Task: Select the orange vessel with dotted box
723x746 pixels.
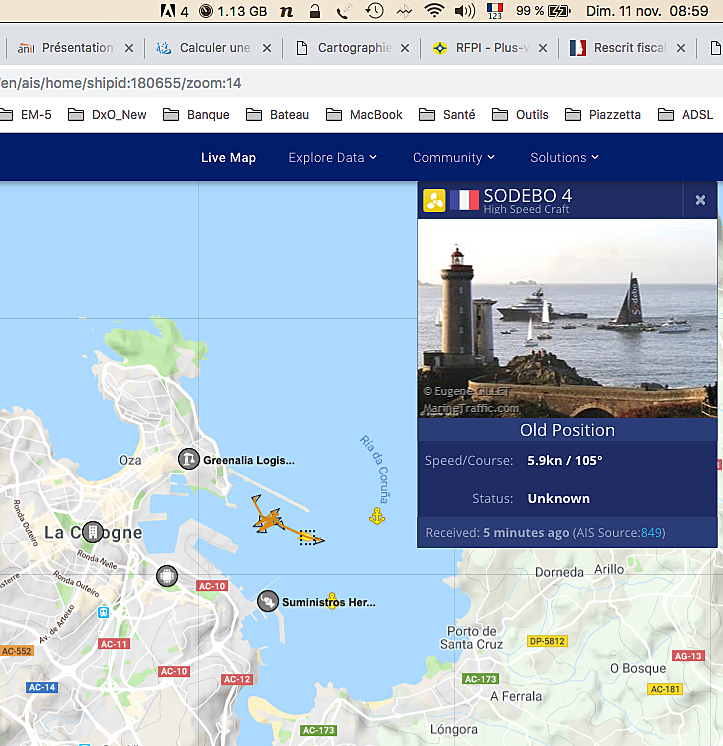Action: [310, 538]
